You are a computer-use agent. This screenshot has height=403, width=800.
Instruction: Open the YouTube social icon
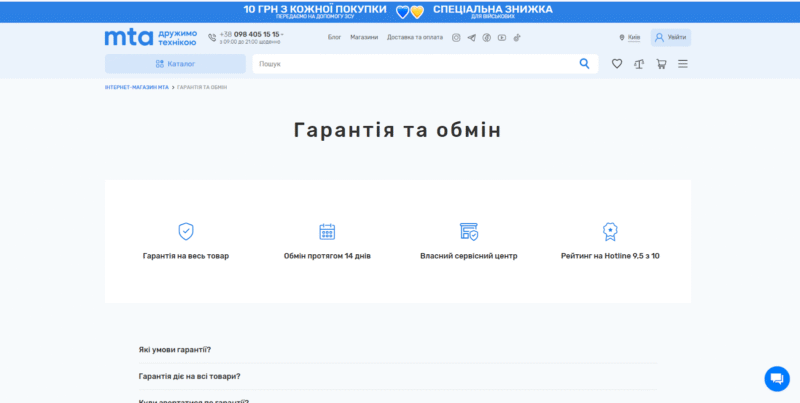coord(502,37)
